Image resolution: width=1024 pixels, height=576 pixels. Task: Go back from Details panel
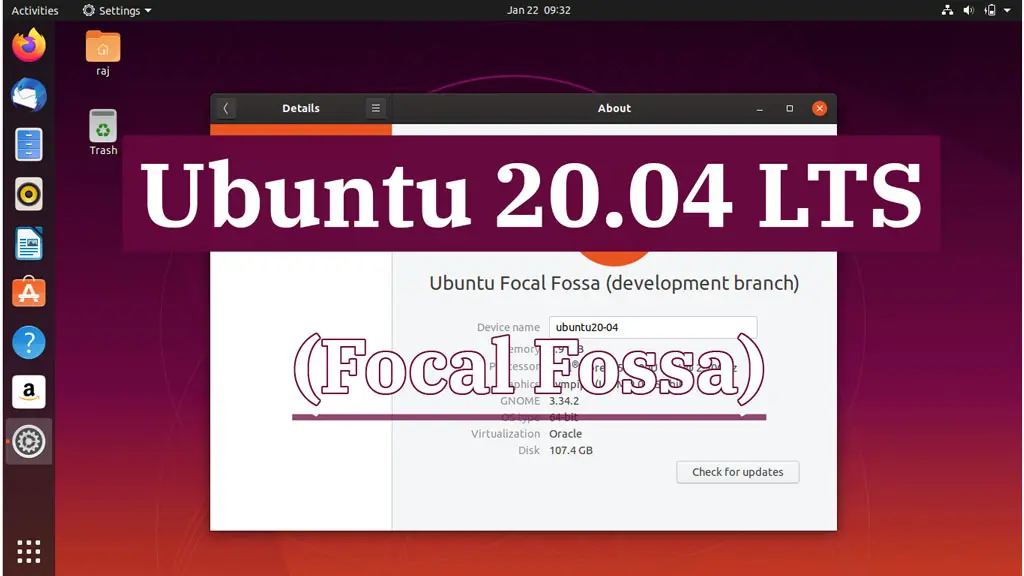pyautogui.click(x=226, y=108)
